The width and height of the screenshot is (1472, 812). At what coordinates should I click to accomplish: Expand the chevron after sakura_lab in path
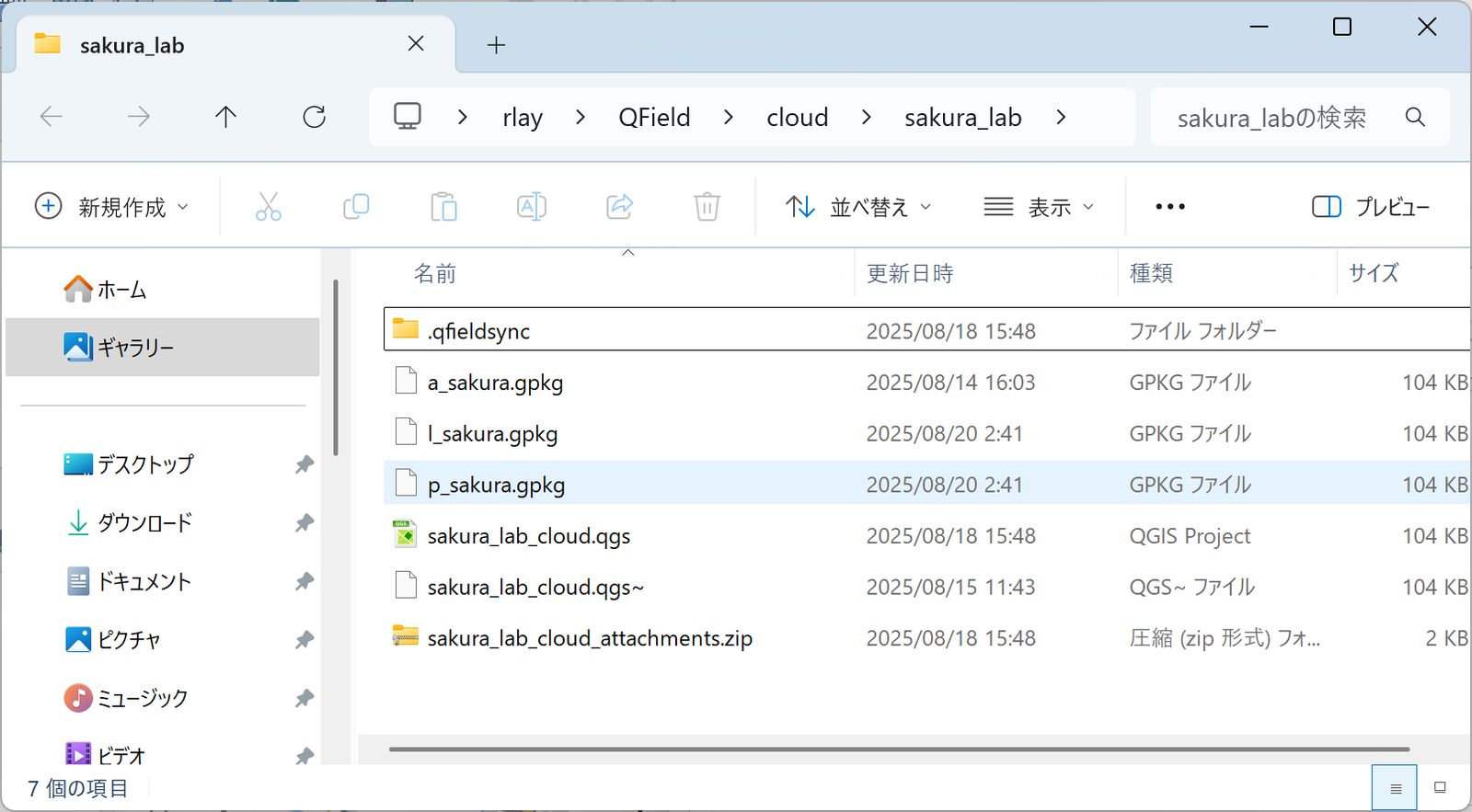tap(1061, 117)
